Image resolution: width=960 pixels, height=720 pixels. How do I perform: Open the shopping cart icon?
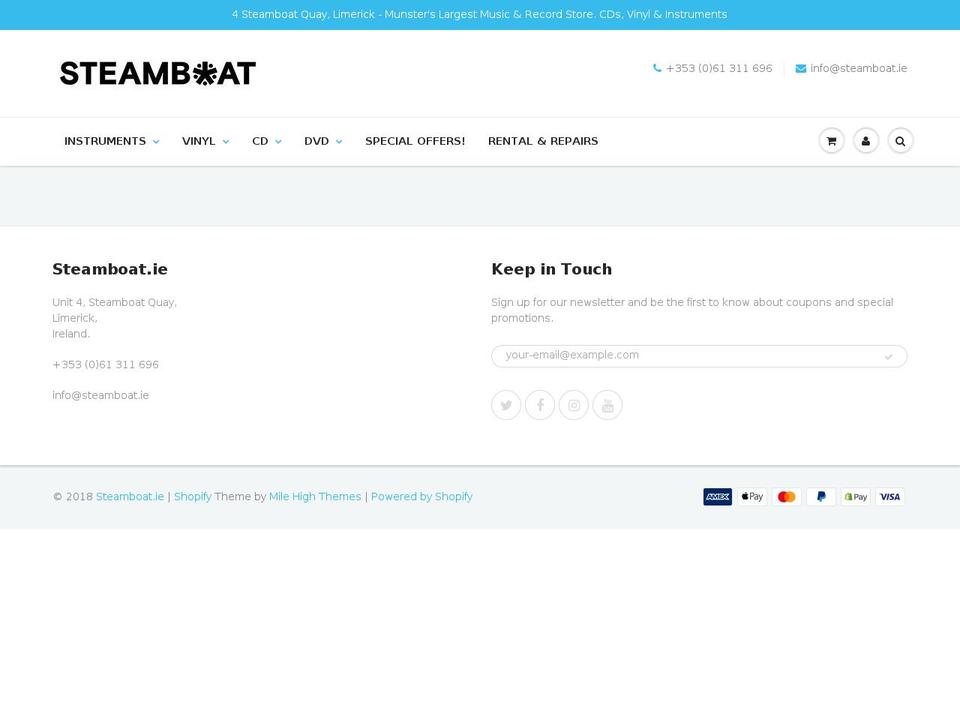click(831, 141)
